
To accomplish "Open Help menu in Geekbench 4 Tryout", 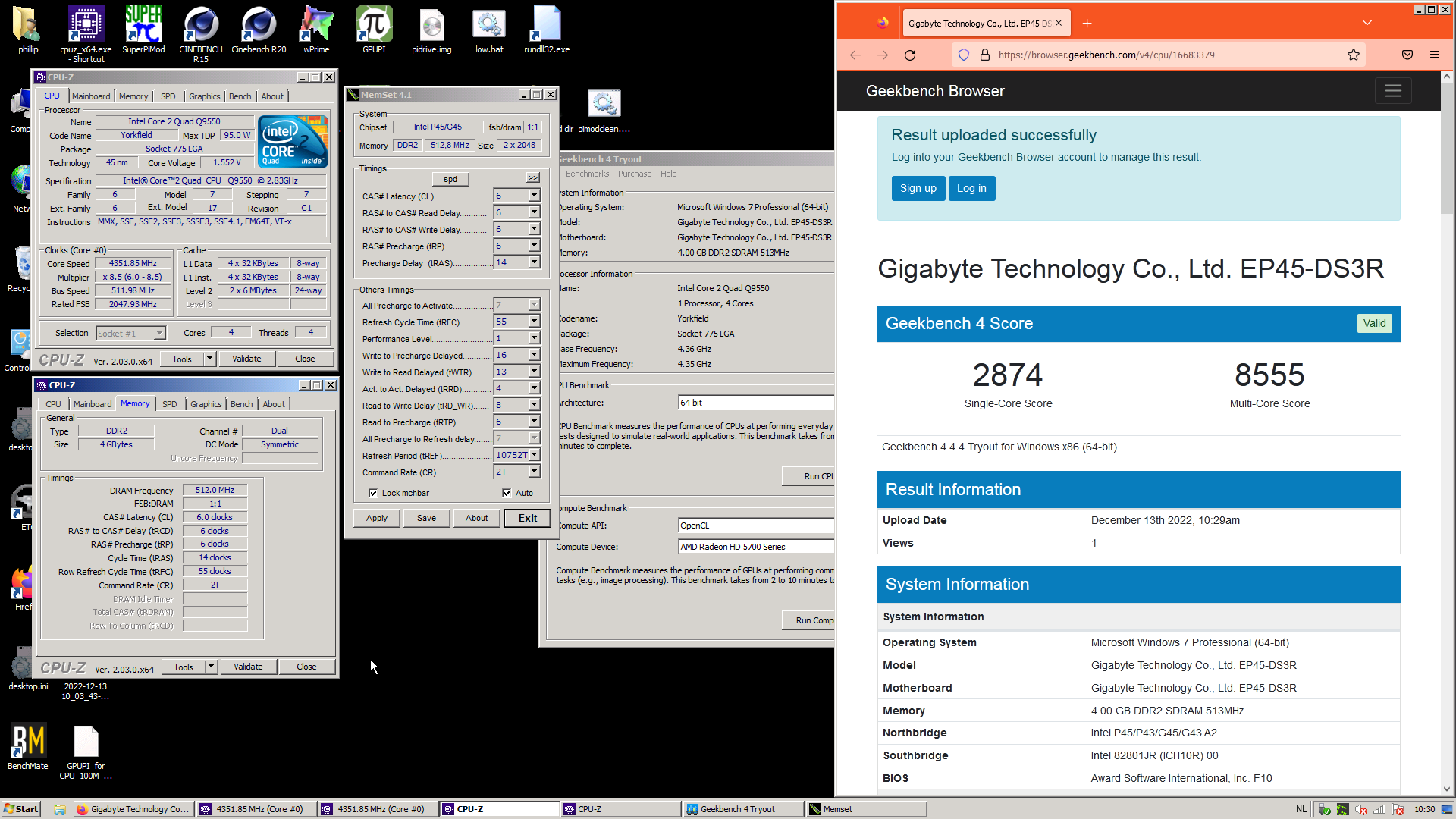I will 668,174.
